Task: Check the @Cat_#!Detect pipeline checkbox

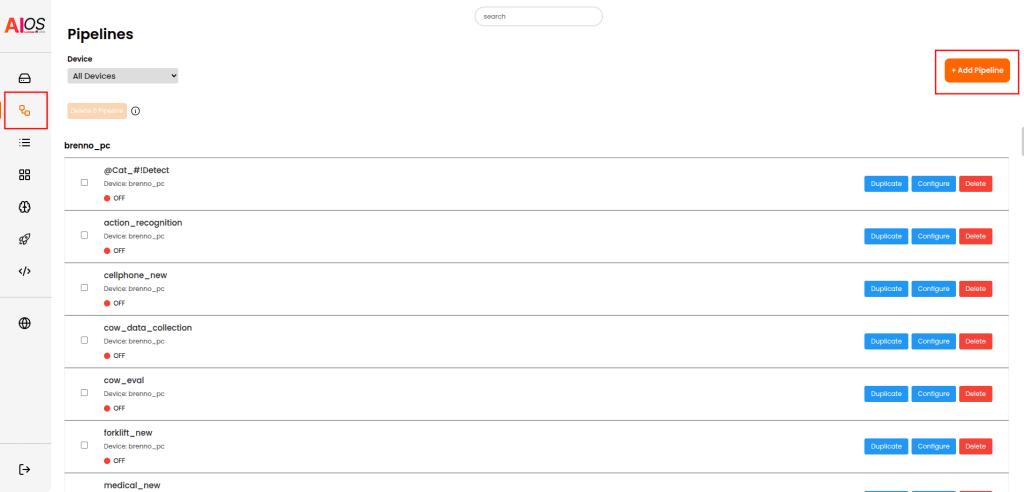Action: [84, 183]
